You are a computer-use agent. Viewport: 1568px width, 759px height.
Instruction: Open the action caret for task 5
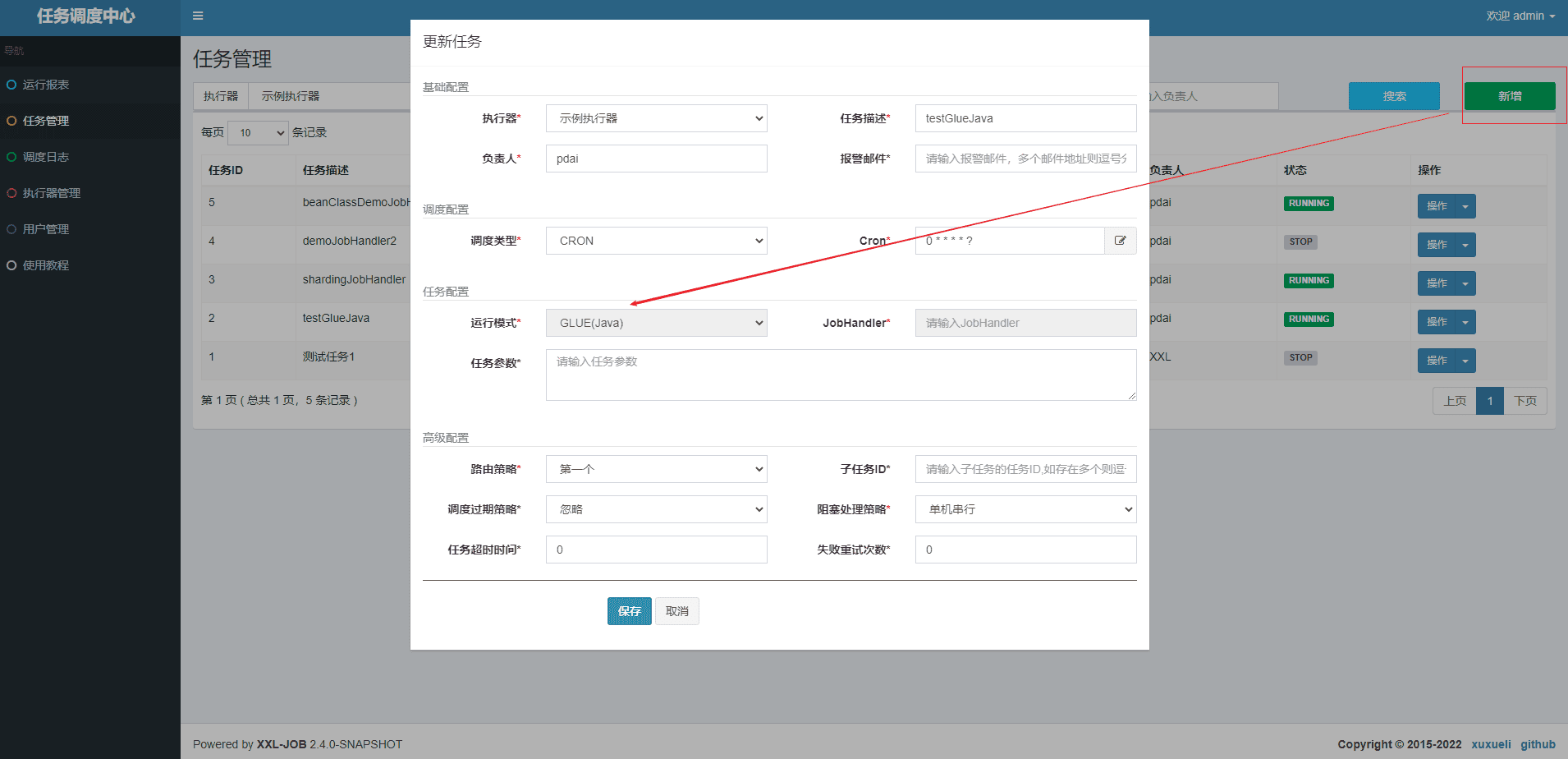(x=1465, y=206)
